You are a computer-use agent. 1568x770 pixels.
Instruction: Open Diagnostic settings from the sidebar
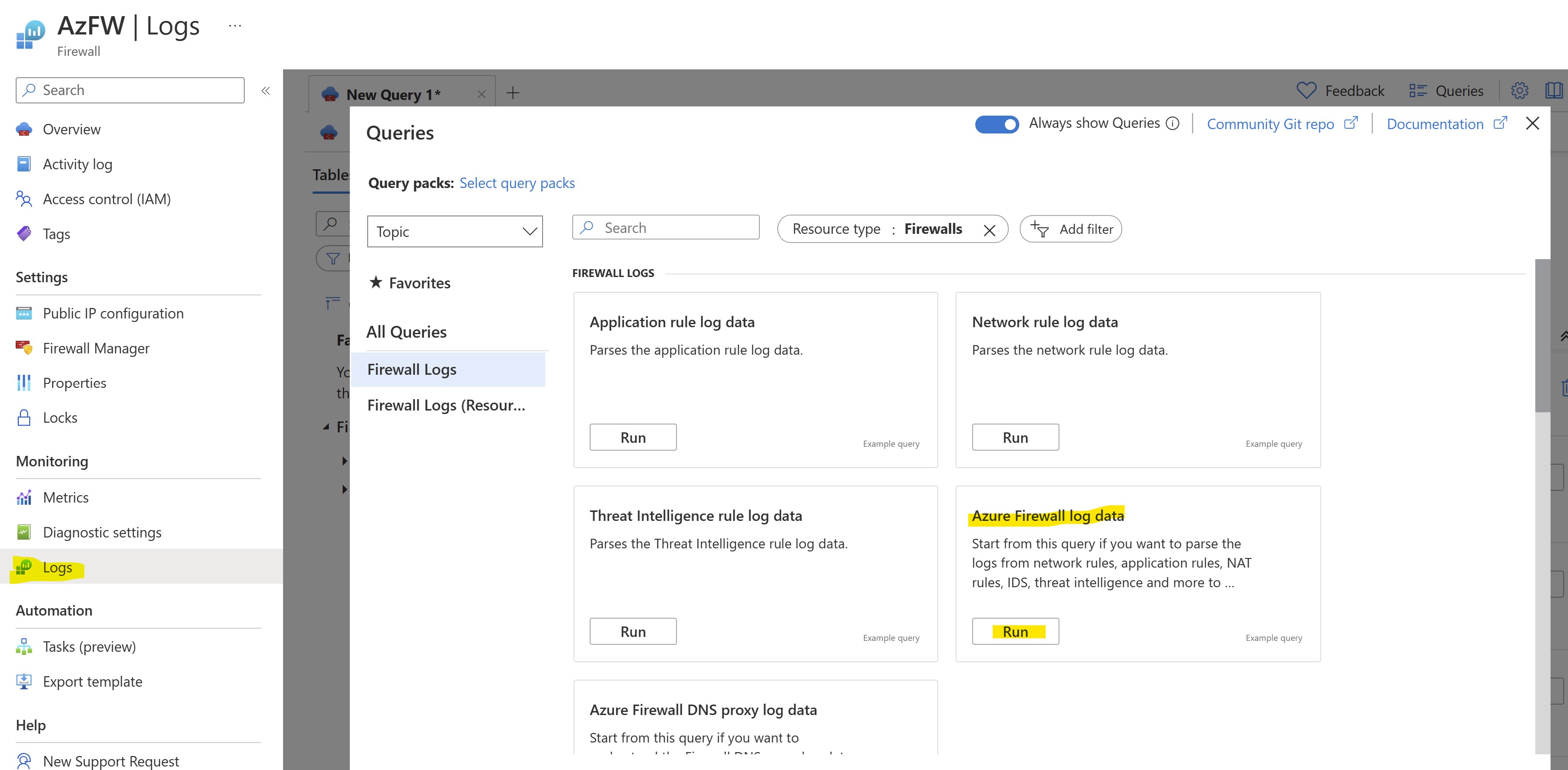click(102, 532)
